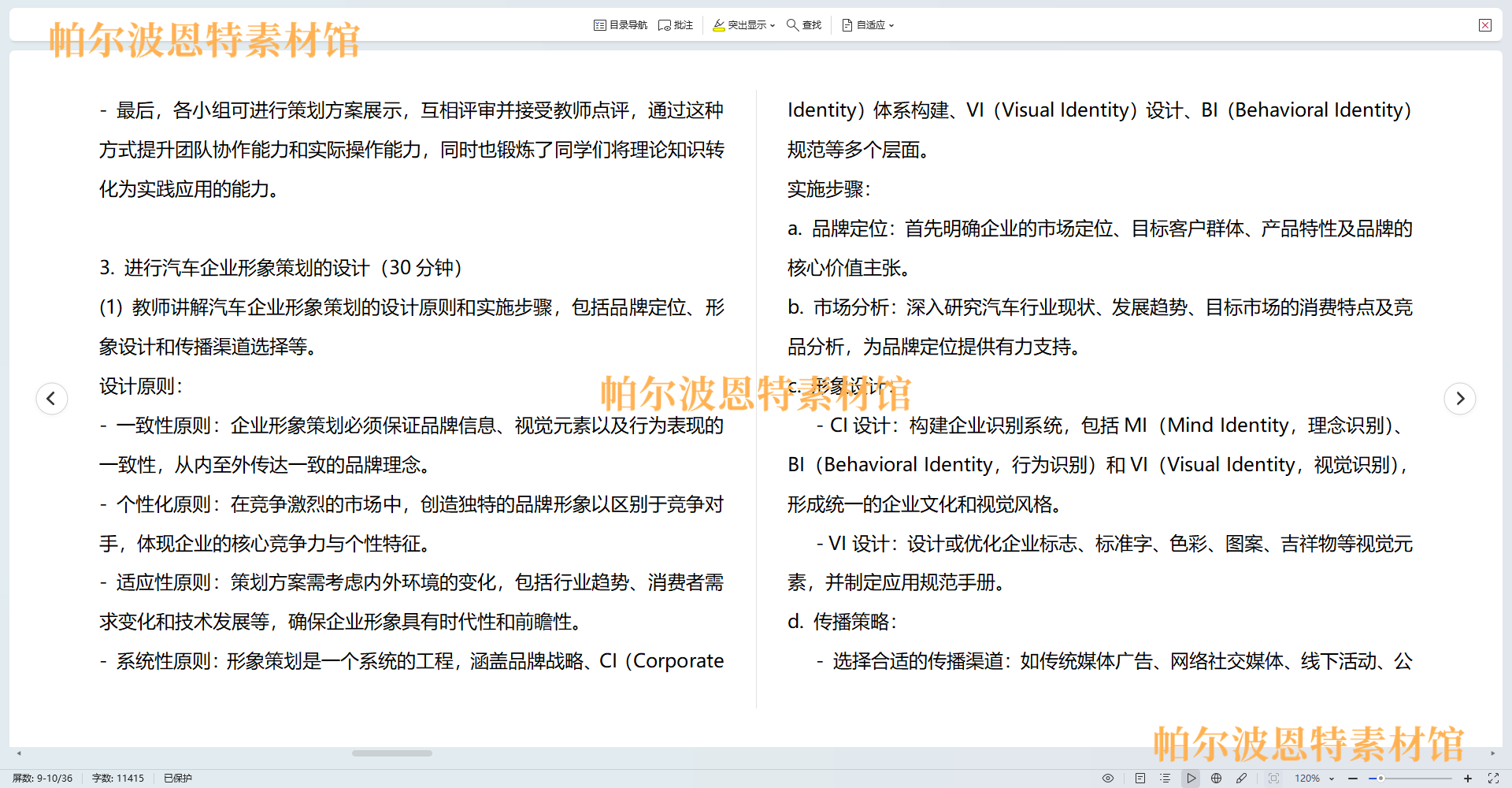Viewport: 1512px width, 788px height.
Task: Open the 目录导航 navigation pane
Action: pyautogui.click(x=621, y=25)
